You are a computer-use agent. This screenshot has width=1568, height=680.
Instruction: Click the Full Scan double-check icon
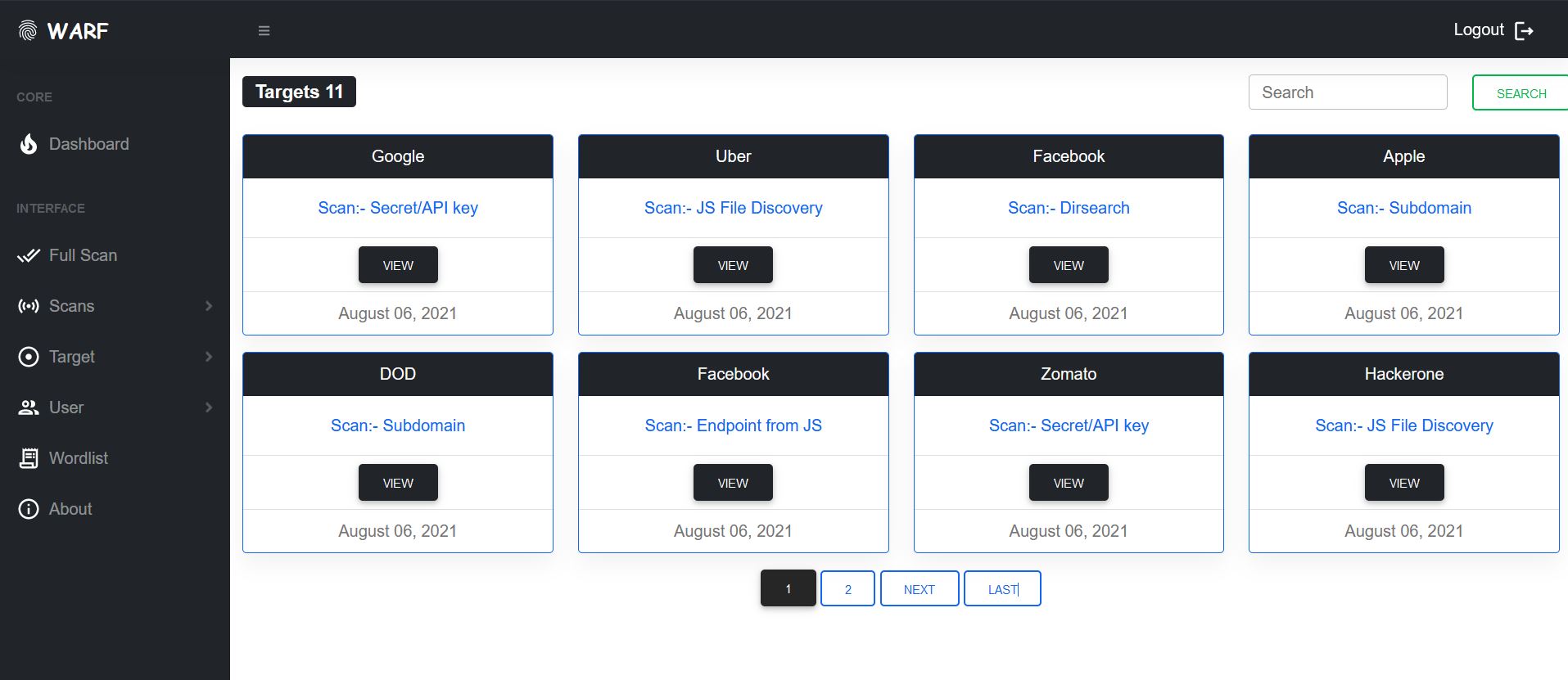[x=29, y=255]
